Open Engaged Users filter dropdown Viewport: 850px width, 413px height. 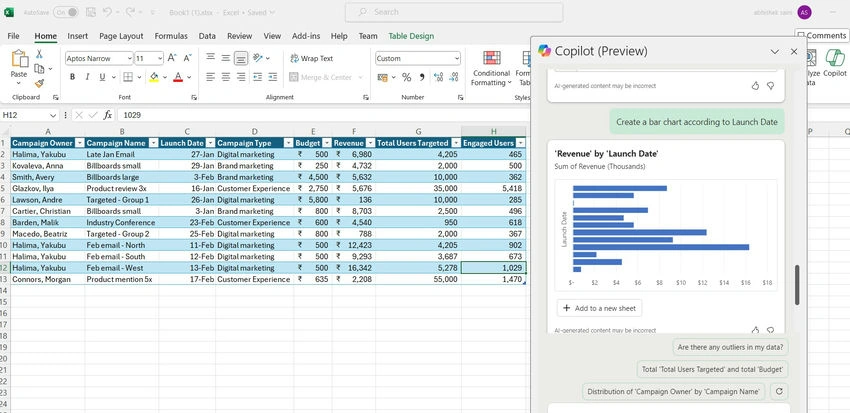(x=521, y=143)
